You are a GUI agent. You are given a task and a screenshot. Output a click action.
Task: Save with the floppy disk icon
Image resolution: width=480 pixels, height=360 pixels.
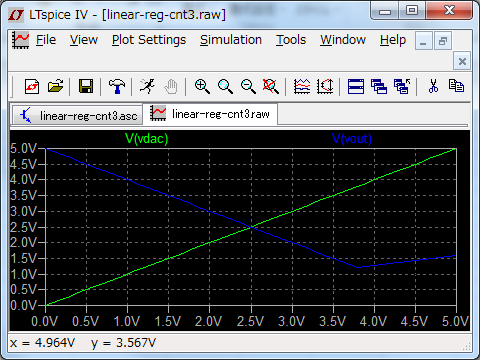[86, 86]
